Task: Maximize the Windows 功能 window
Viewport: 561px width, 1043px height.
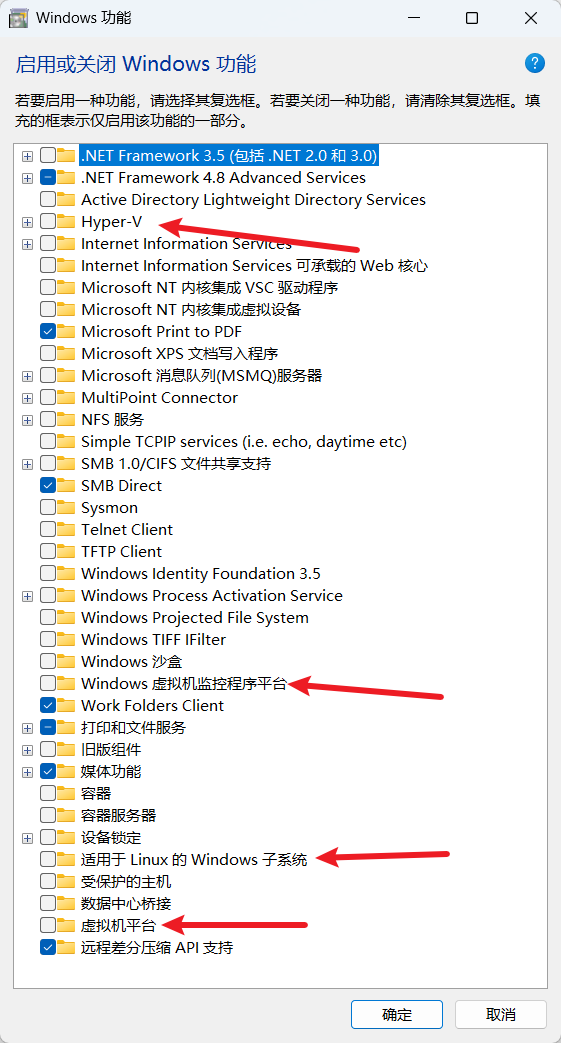Action: pyautogui.click(x=472, y=19)
